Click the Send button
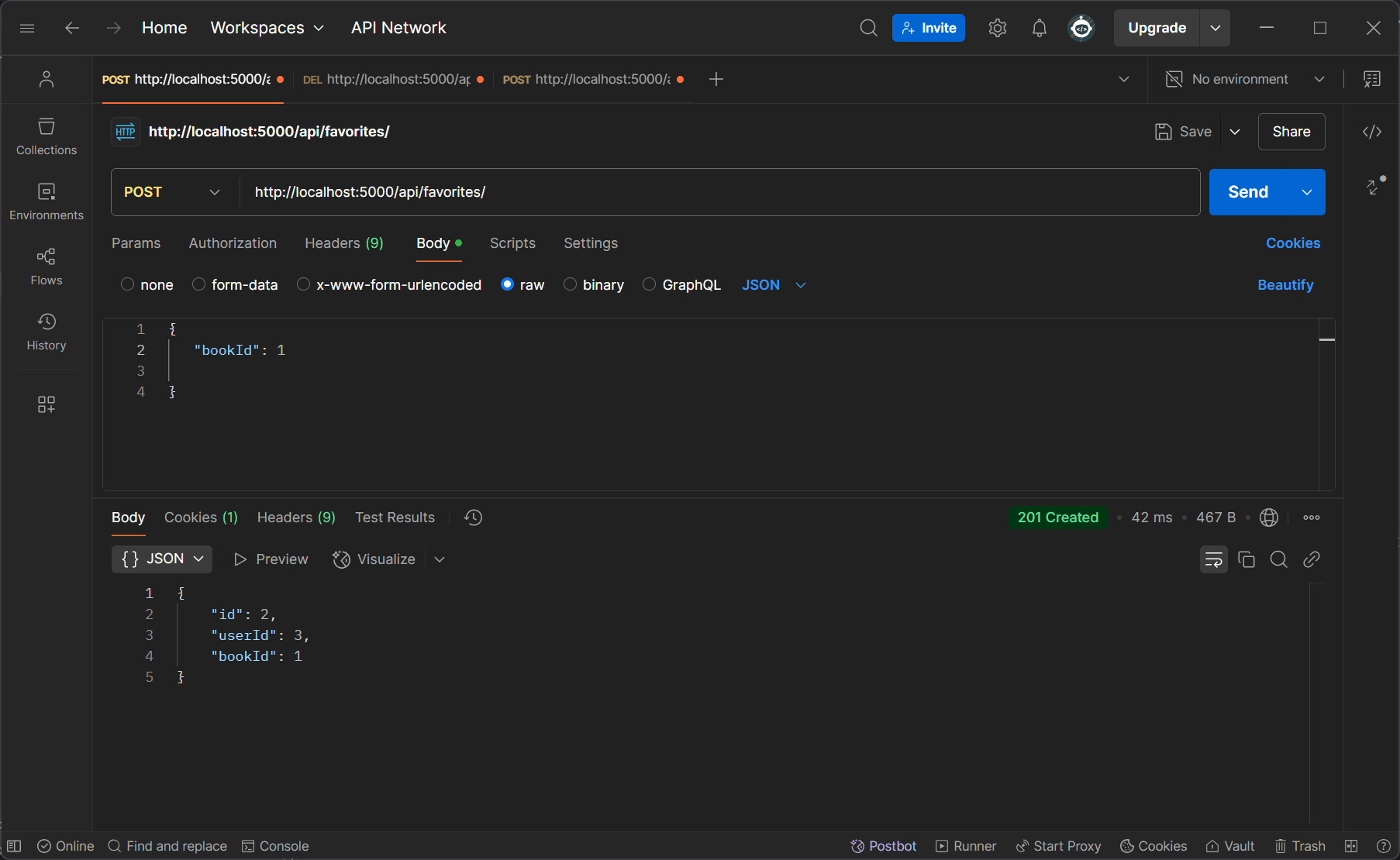 (x=1248, y=192)
